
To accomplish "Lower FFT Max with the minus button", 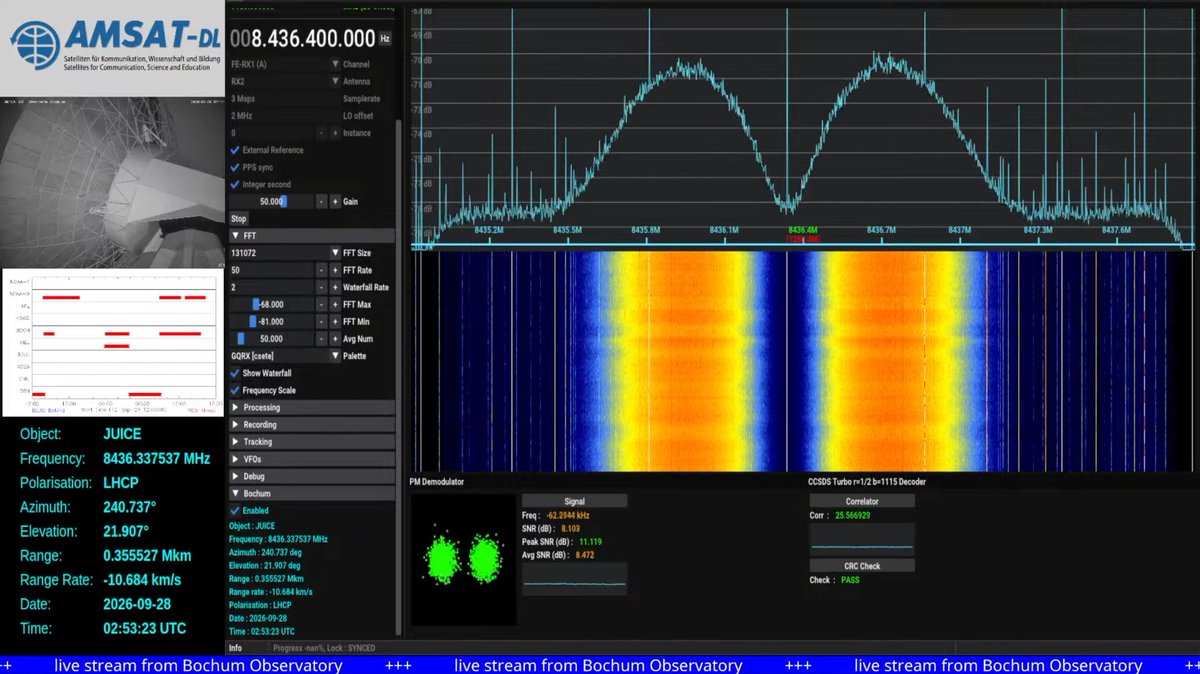I will (x=321, y=304).
